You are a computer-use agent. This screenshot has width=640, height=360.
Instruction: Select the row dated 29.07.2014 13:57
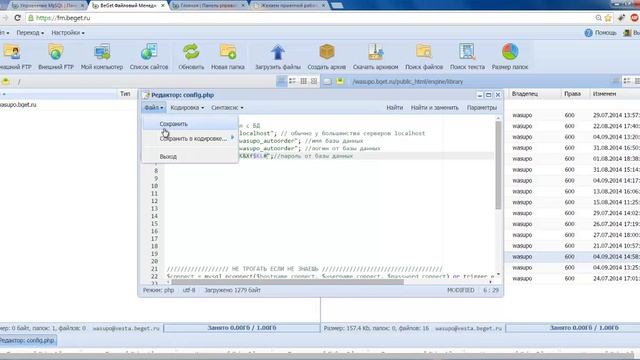573,115
